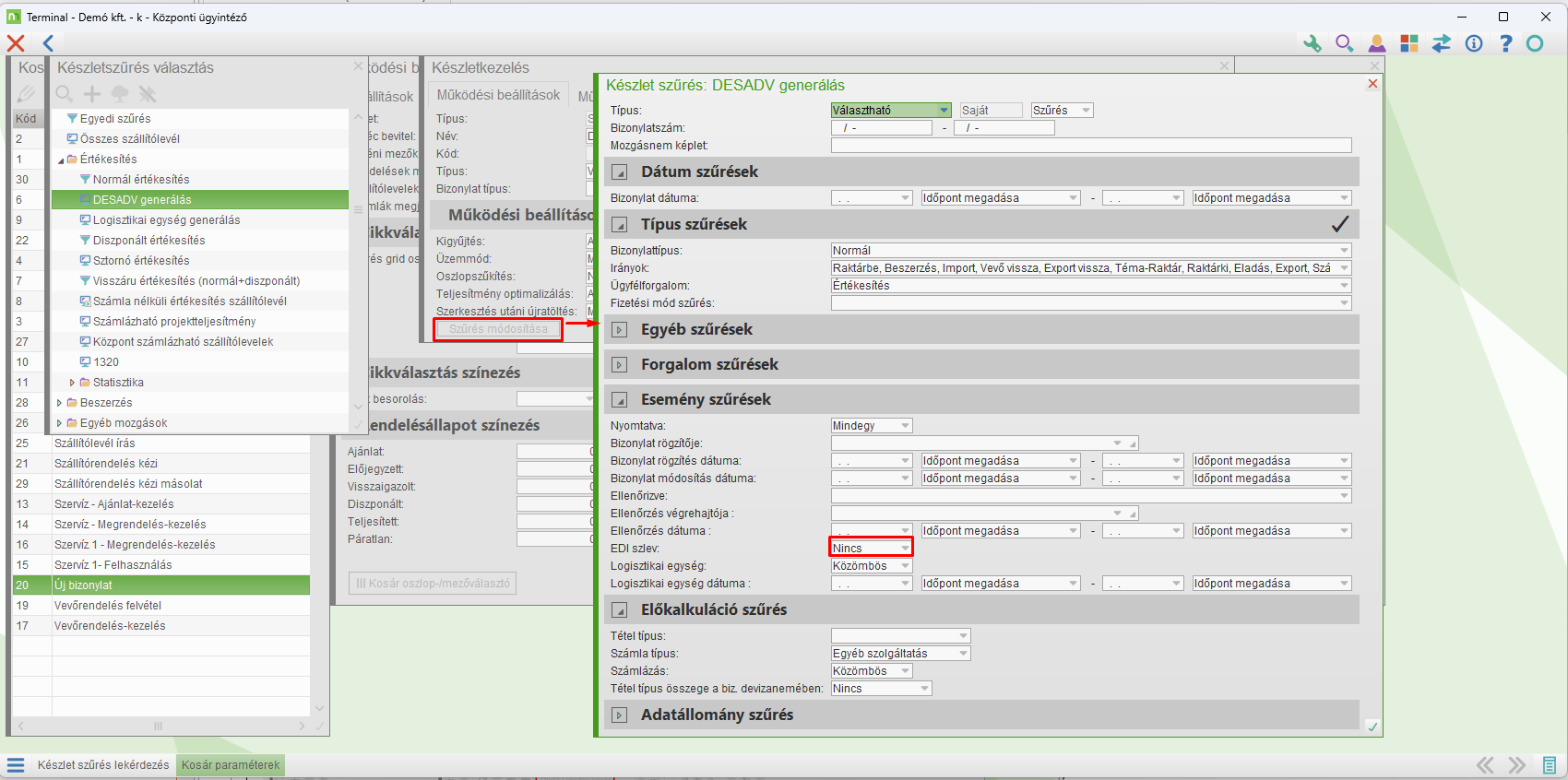1568x780 pixels.
Task: Click the purple magnifier search icon
Action: coord(1344,43)
